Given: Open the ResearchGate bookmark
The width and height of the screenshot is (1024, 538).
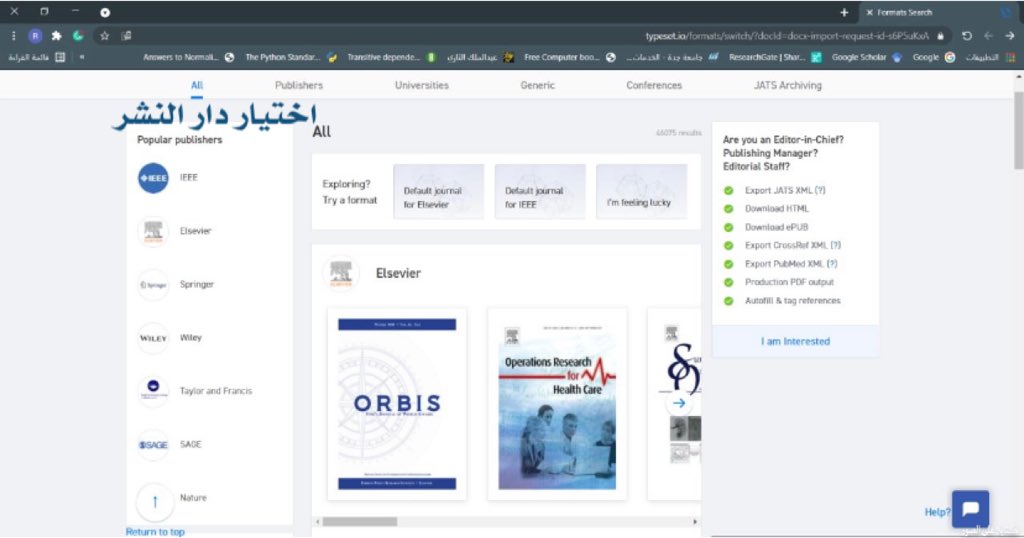Looking at the screenshot, I should point(775,57).
